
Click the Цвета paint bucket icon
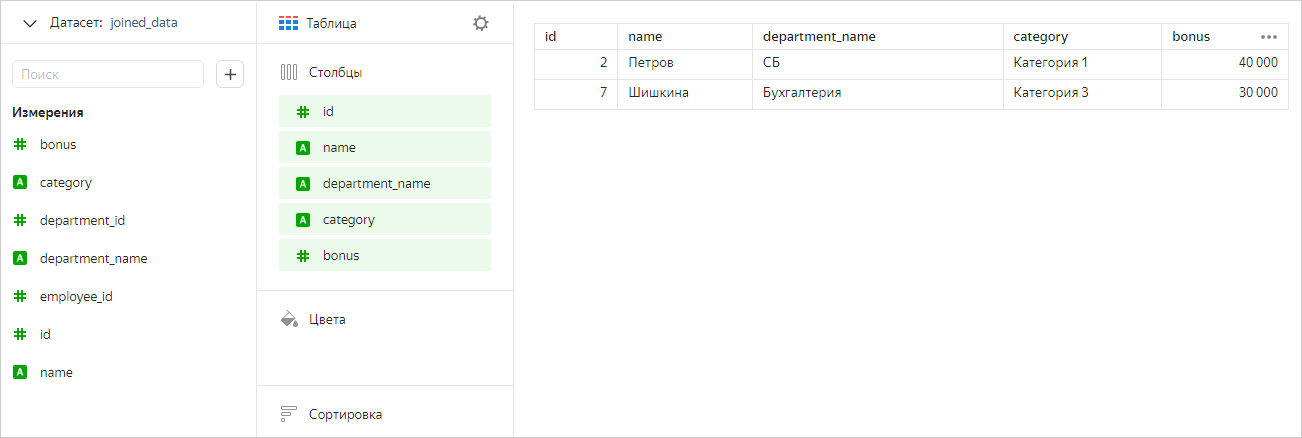tap(289, 319)
